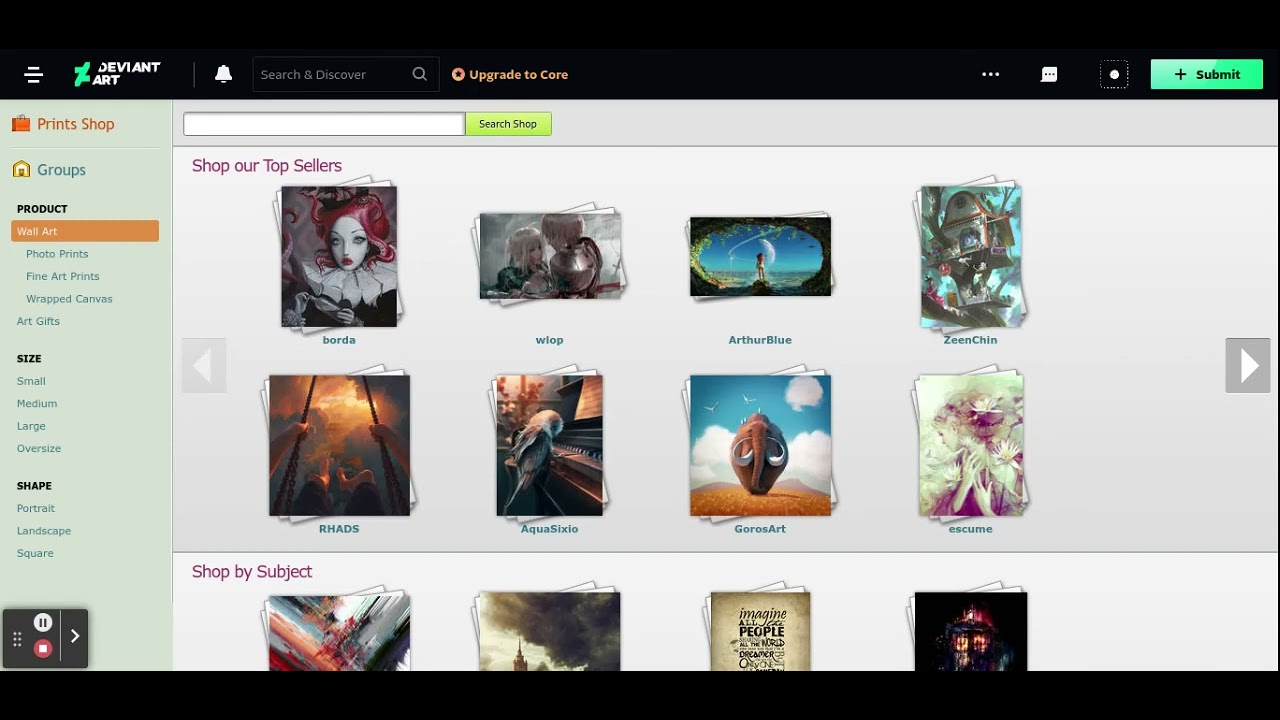The height and width of the screenshot is (720, 1280).
Task: Click the Submit button
Action: [x=1207, y=74]
